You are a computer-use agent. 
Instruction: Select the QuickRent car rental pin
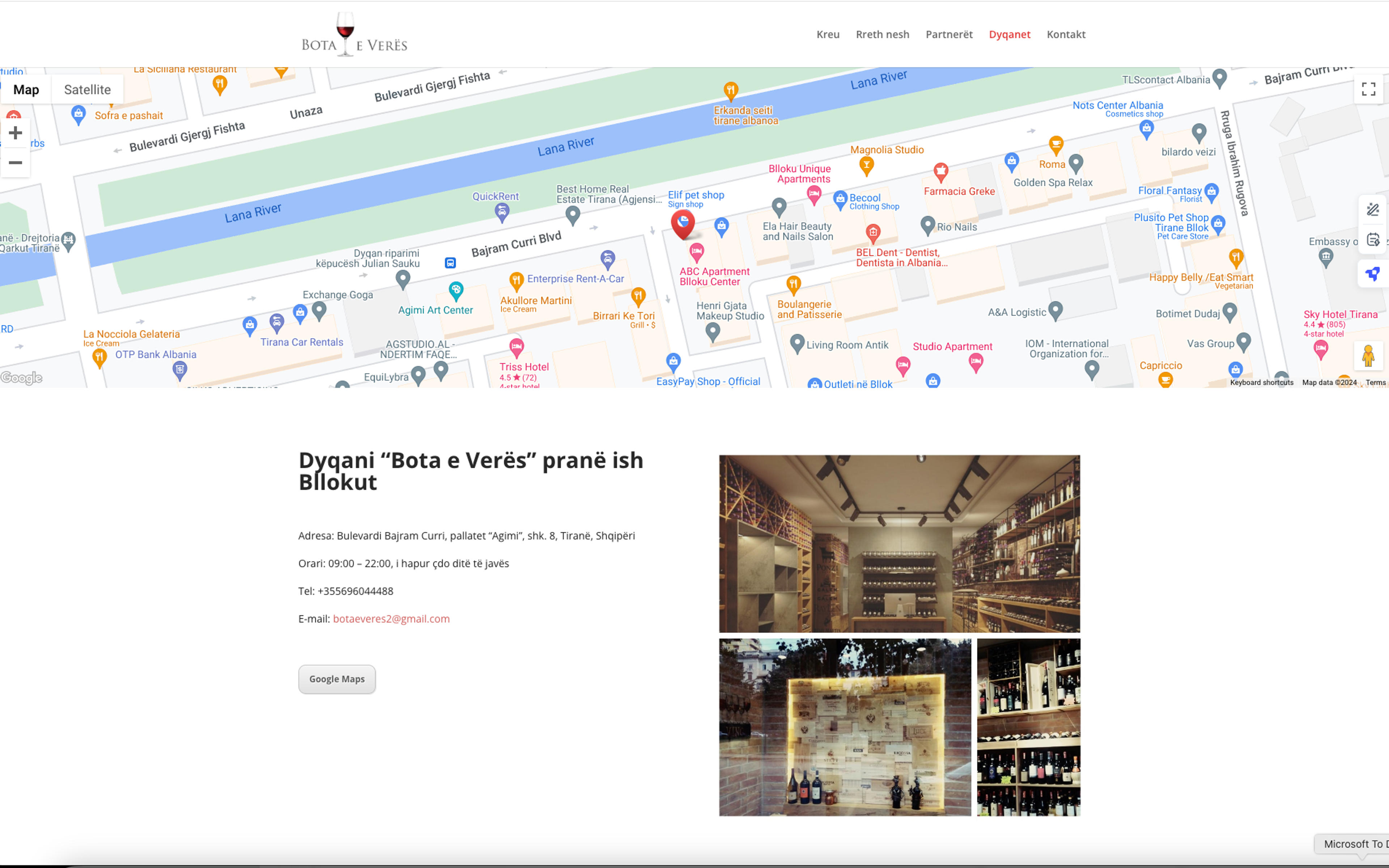[x=502, y=213]
